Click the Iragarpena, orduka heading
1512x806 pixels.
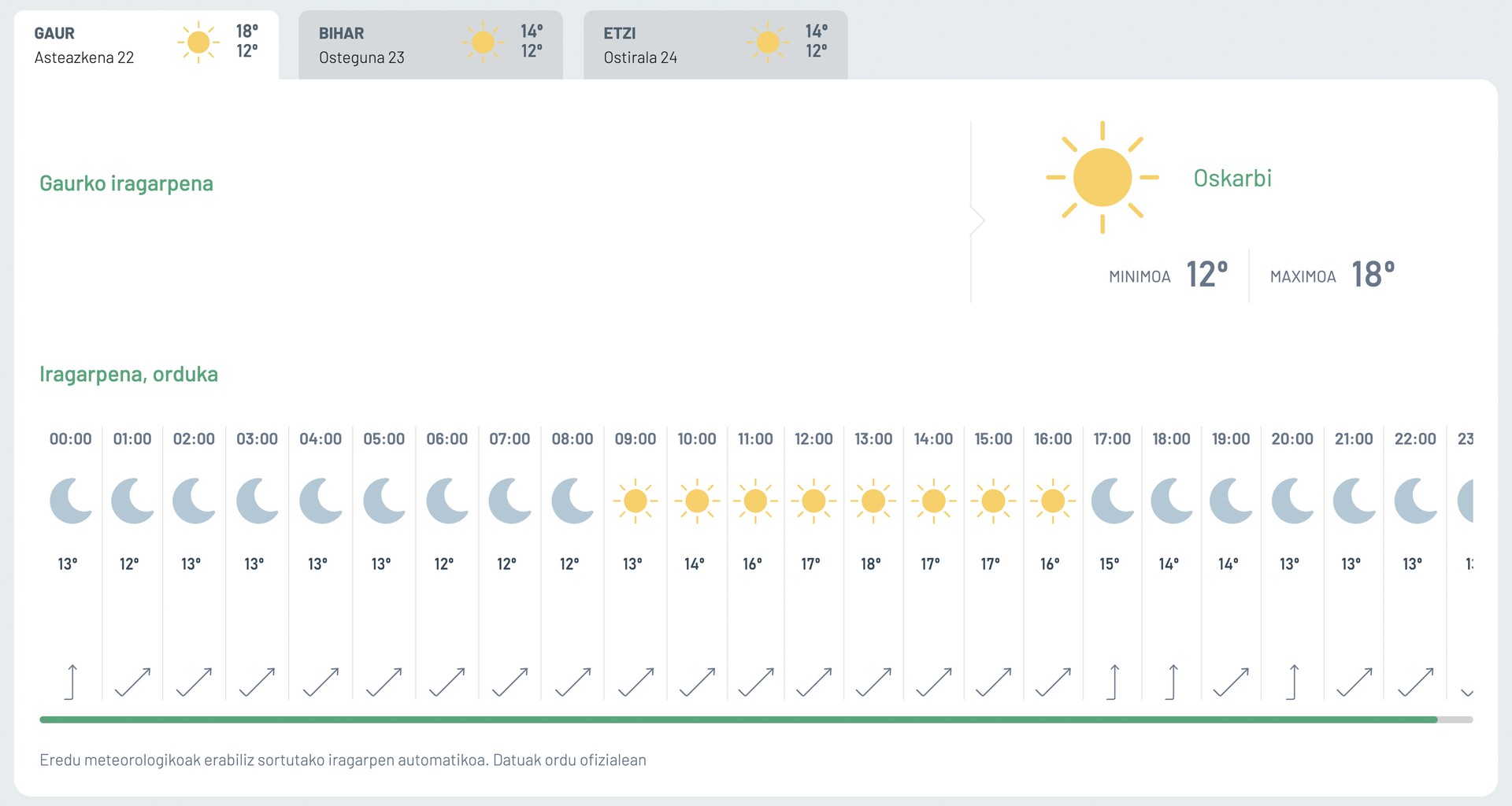(x=128, y=374)
